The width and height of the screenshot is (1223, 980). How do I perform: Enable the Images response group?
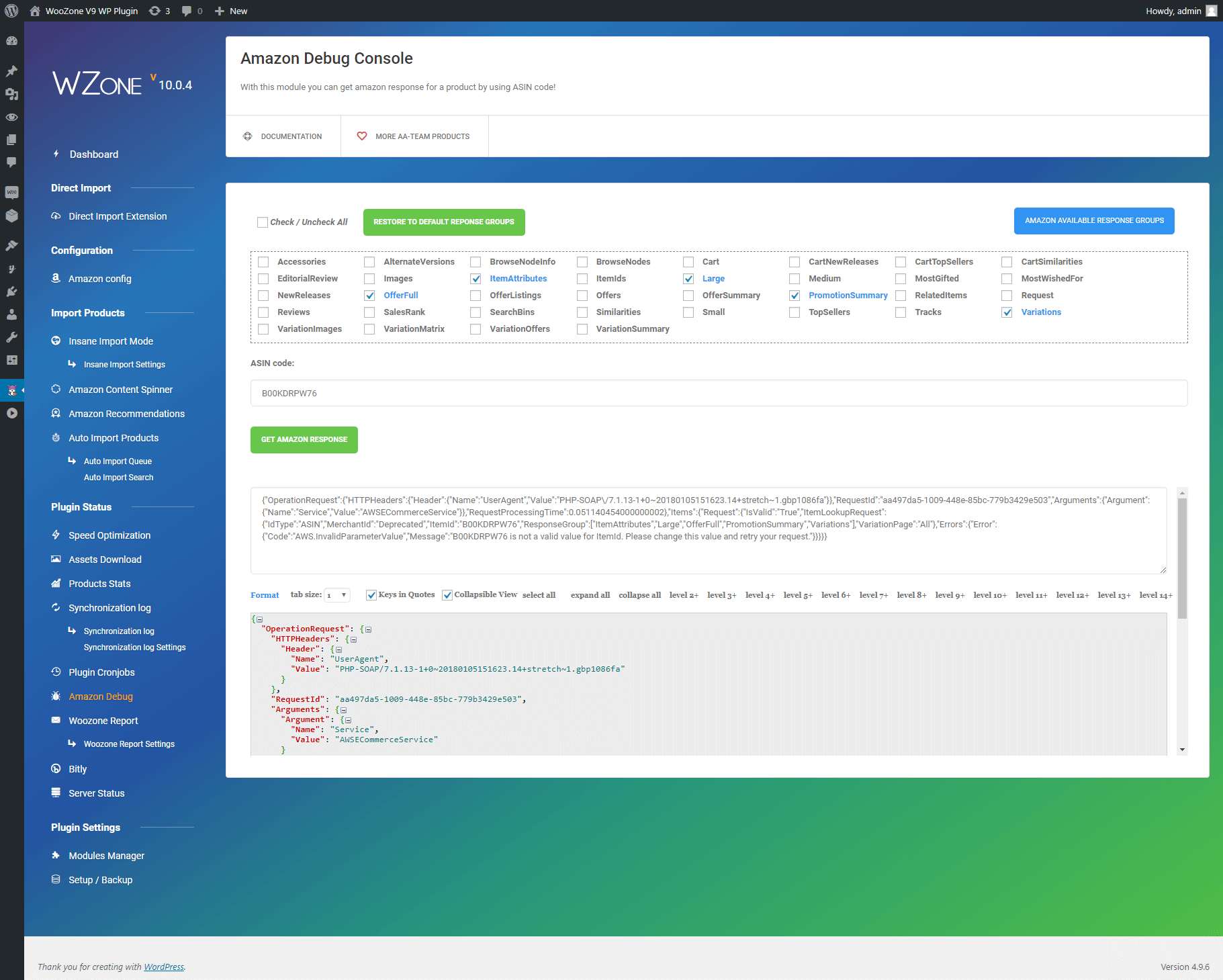(x=369, y=279)
